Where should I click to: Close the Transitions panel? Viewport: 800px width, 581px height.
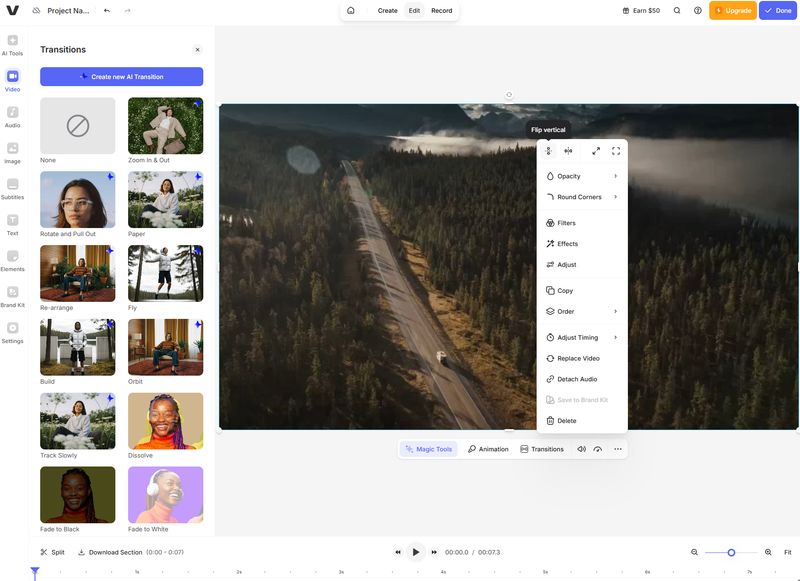pyautogui.click(x=197, y=49)
